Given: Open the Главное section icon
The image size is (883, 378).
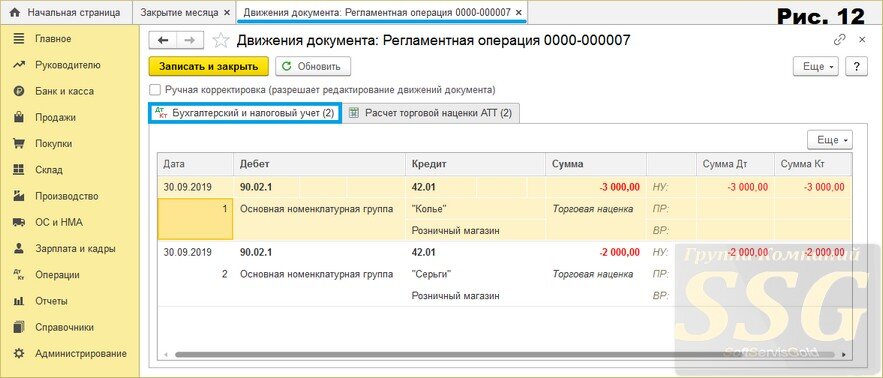Looking at the screenshot, I should 19,39.
